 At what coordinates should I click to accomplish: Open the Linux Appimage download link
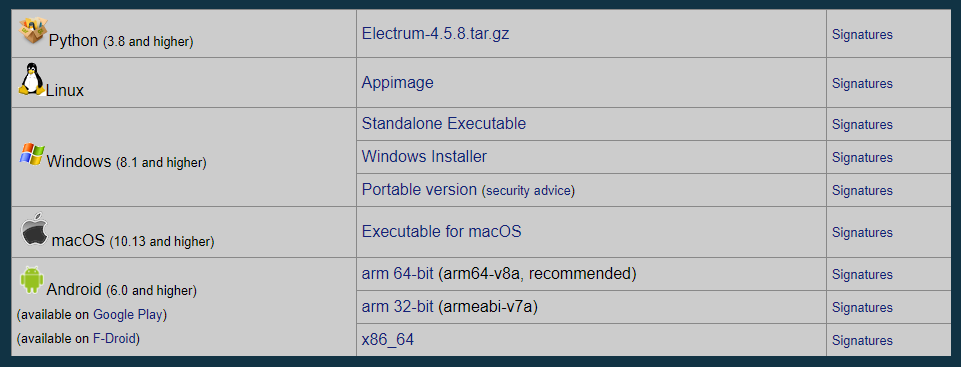(x=397, y=83)
